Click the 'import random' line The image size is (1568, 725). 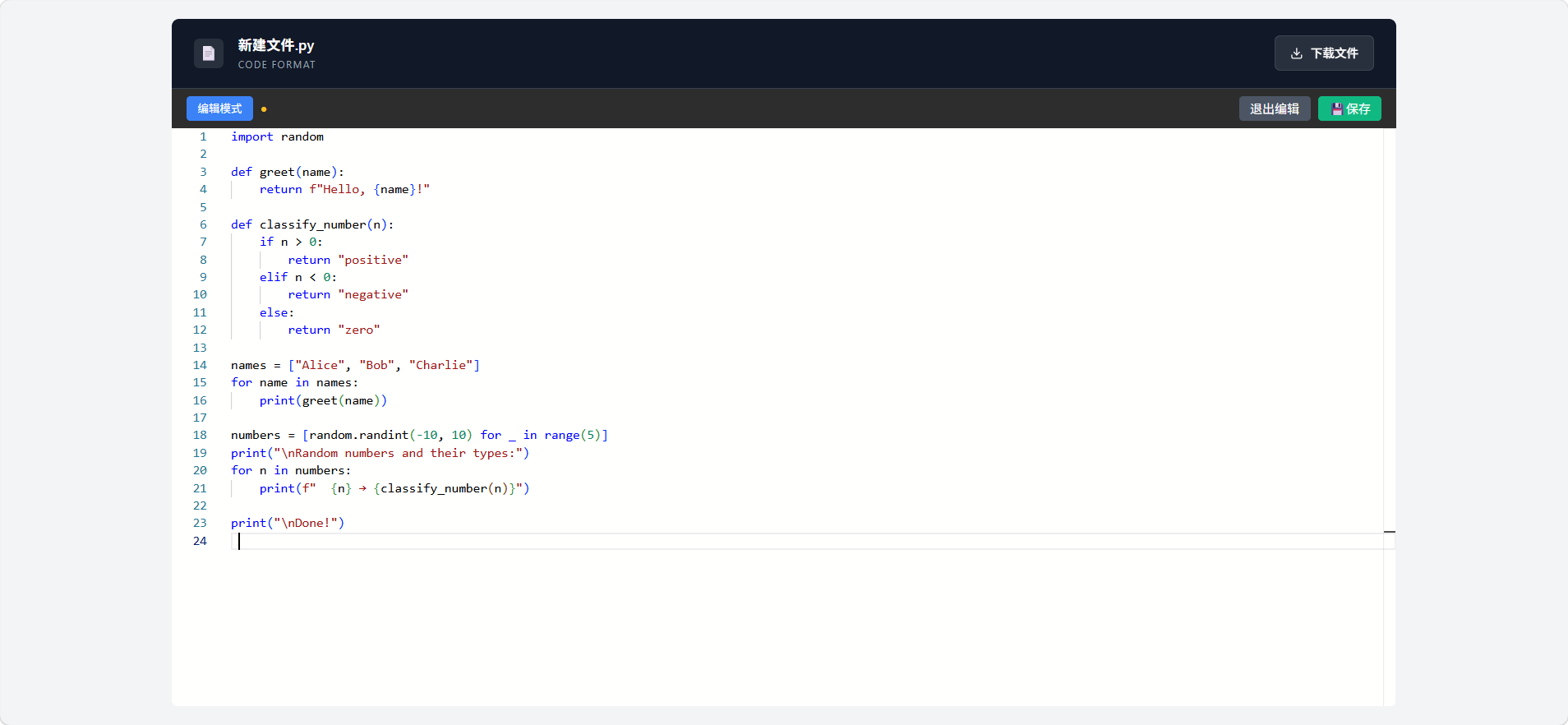point(277,136)
